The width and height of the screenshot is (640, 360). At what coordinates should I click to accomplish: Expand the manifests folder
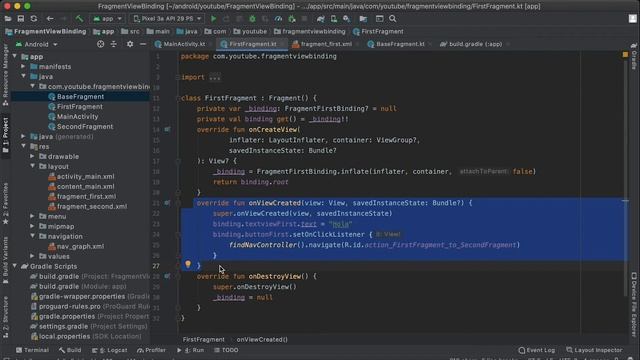24,67
